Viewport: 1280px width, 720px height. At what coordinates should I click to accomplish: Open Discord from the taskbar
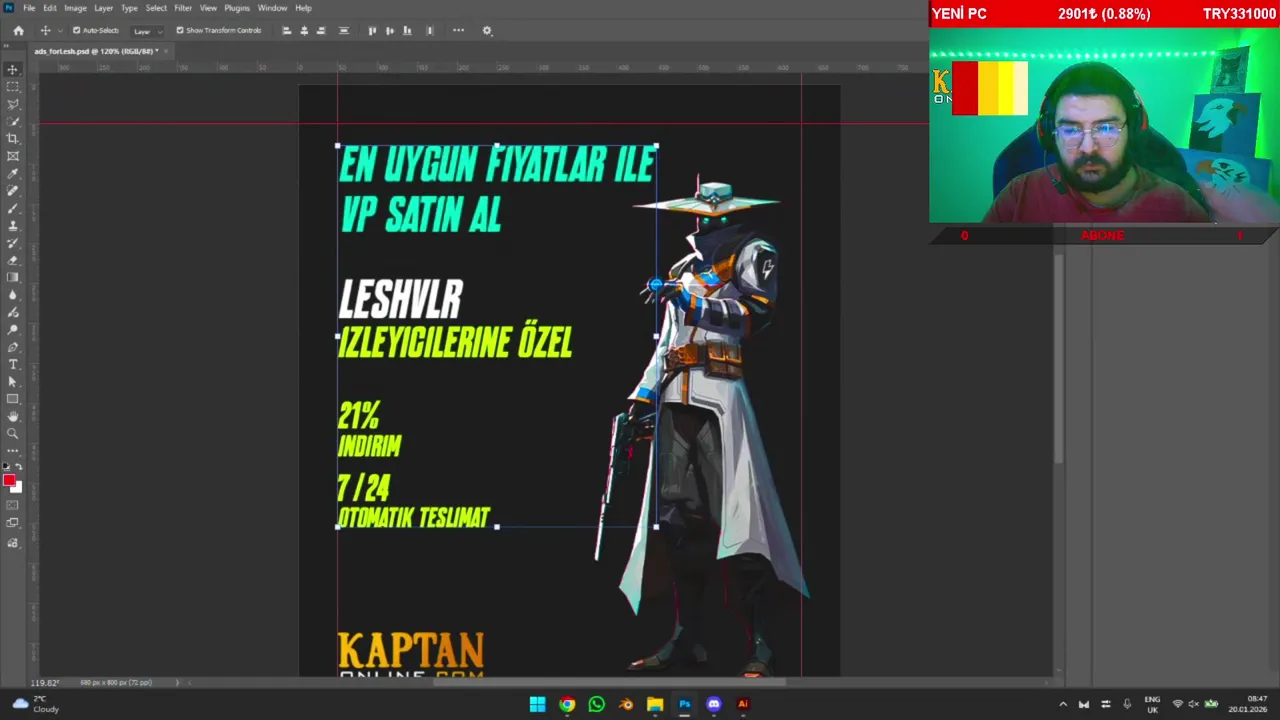click(x=713, y=704)
